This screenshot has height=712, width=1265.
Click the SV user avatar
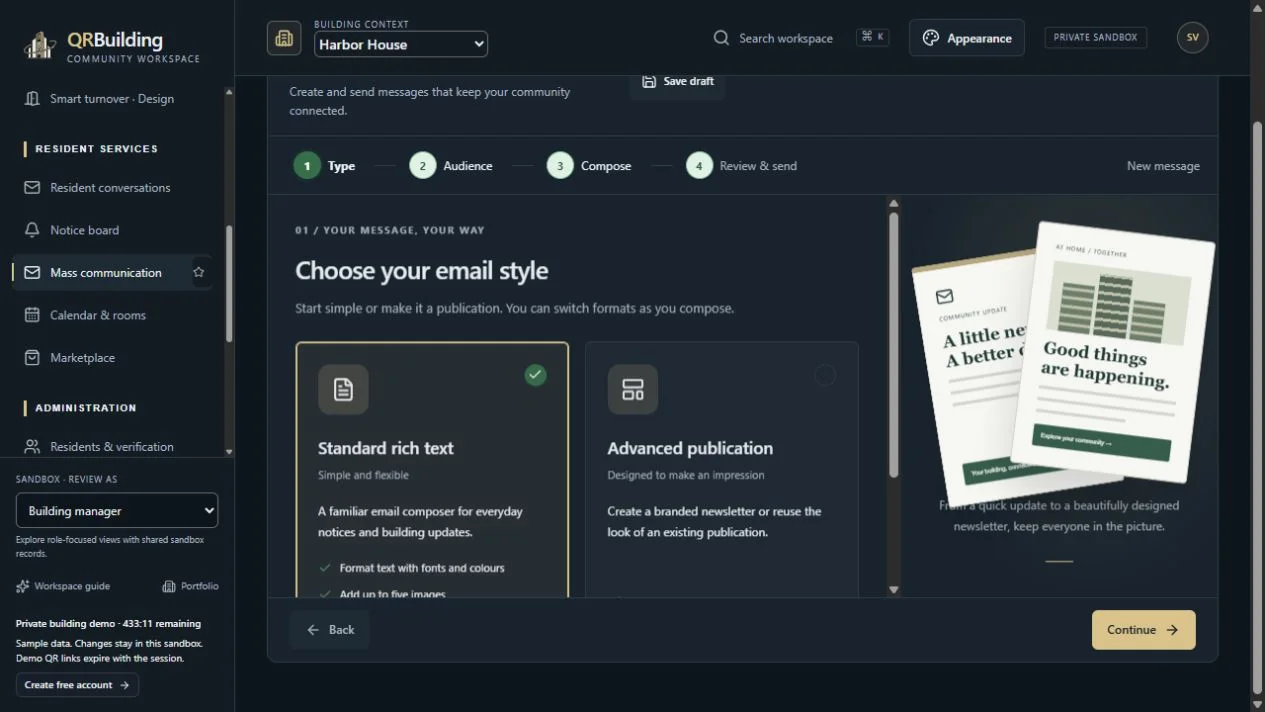pyautogui.click(x=1192, y=38)
